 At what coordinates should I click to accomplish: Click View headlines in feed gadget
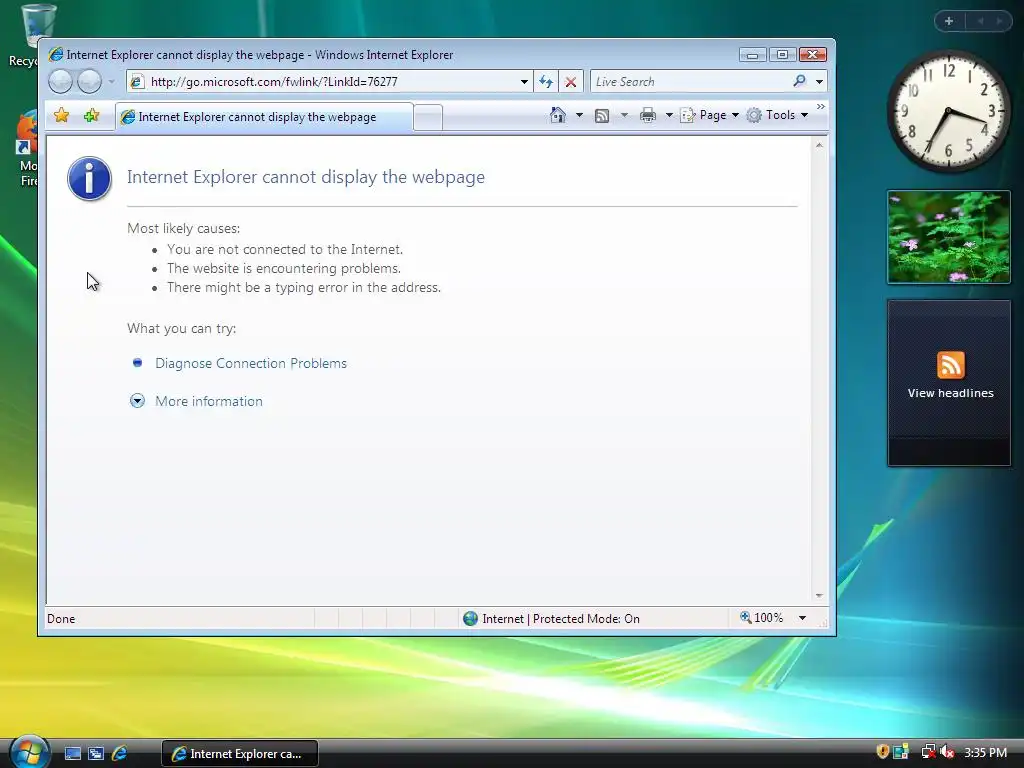(950, 393)
